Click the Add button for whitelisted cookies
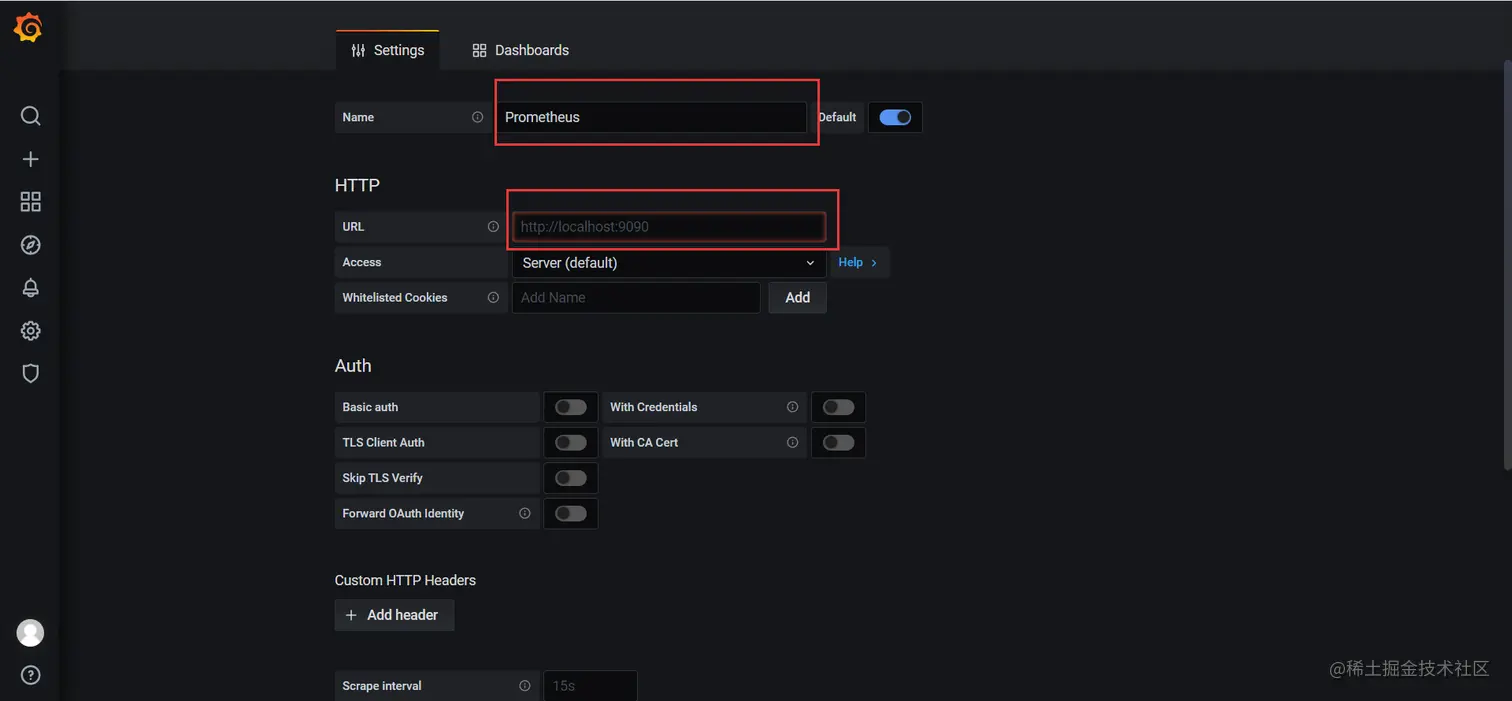The image size is (1512, 701). tap(798, 298)
